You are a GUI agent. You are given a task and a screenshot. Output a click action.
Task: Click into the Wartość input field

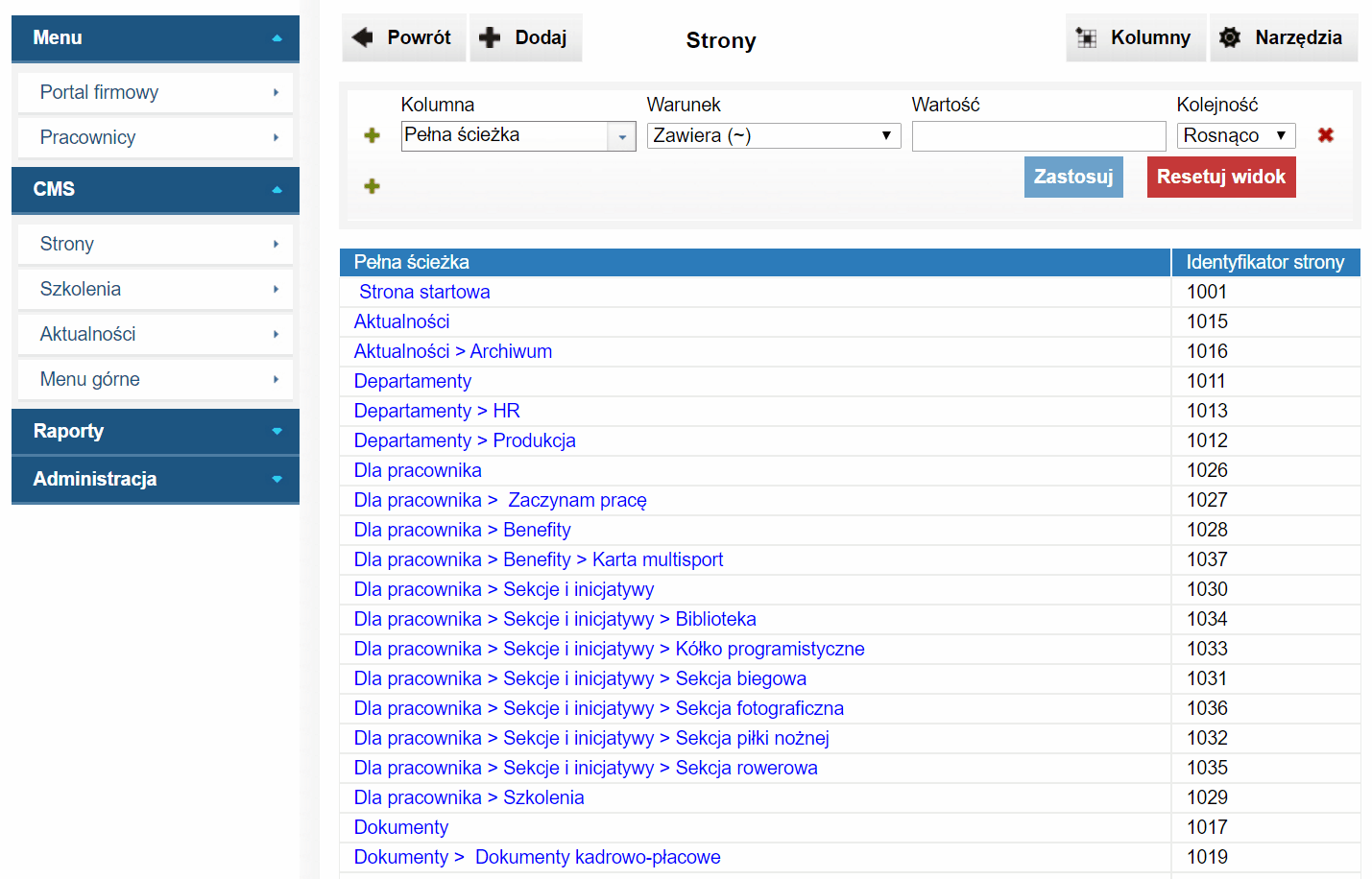click(1038, 136)
